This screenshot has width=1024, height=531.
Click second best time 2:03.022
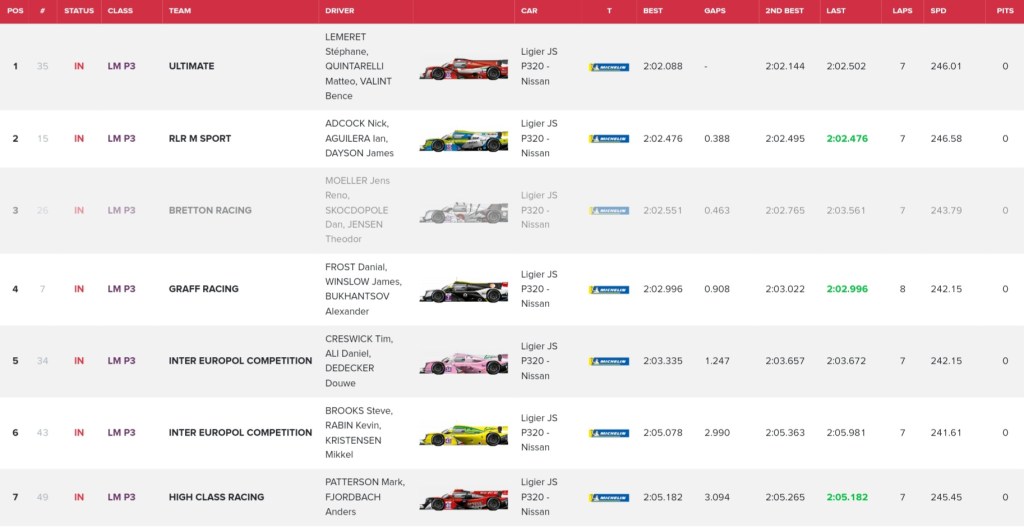pos(785,289)
